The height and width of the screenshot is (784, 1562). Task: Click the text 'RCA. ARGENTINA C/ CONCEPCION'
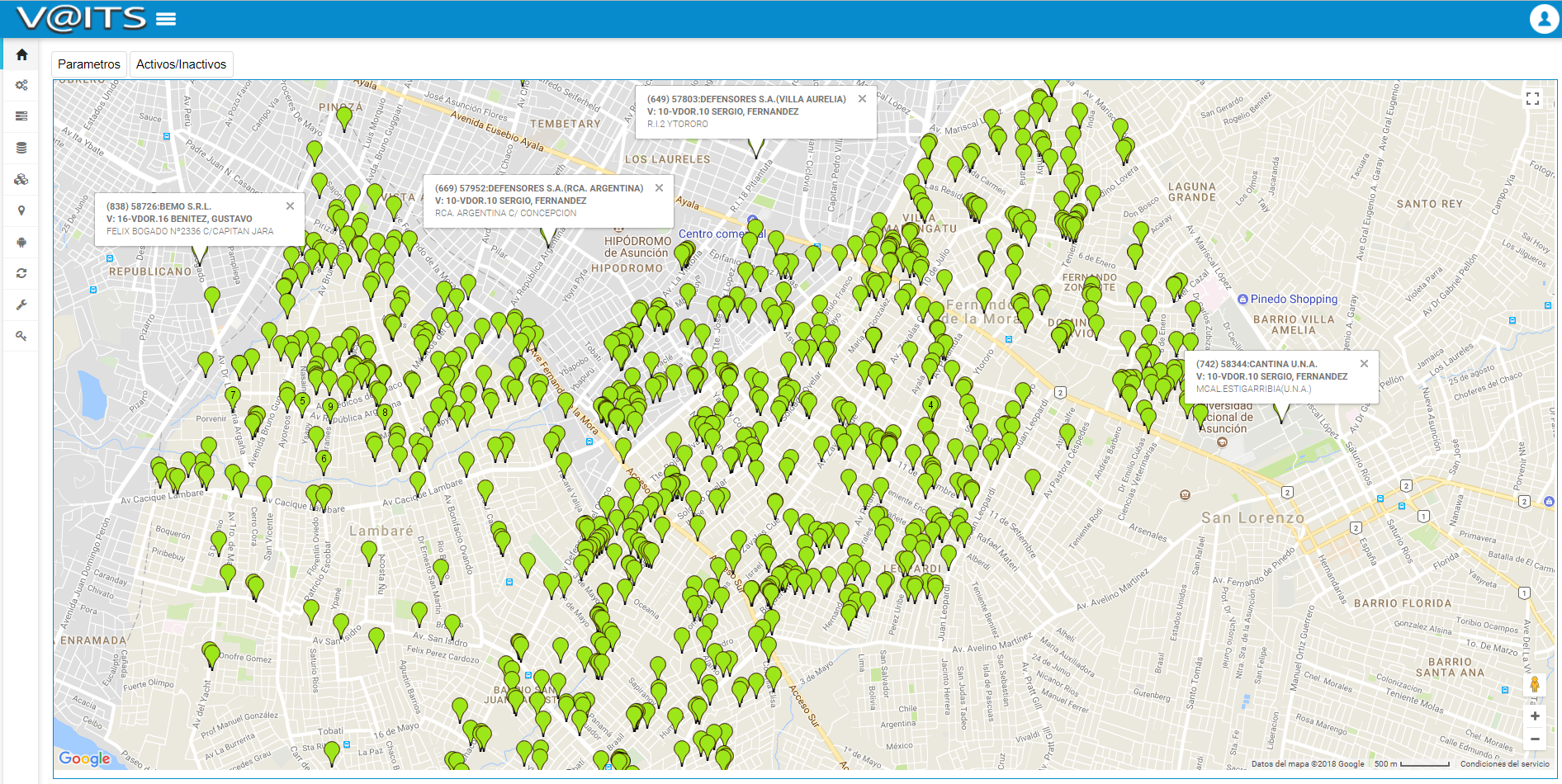tap(505, 213)
